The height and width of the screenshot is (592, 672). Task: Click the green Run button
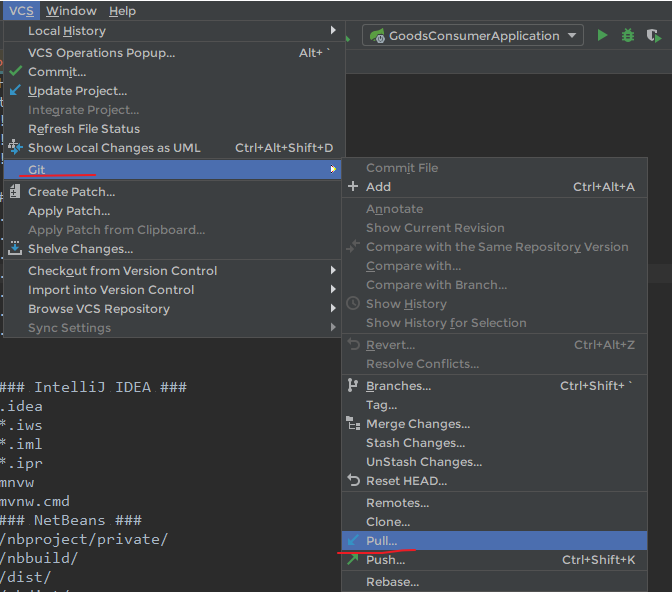[602, 36]
